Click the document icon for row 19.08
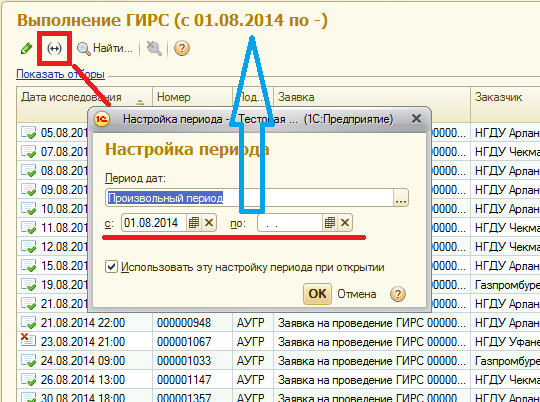 click(28, 284)
